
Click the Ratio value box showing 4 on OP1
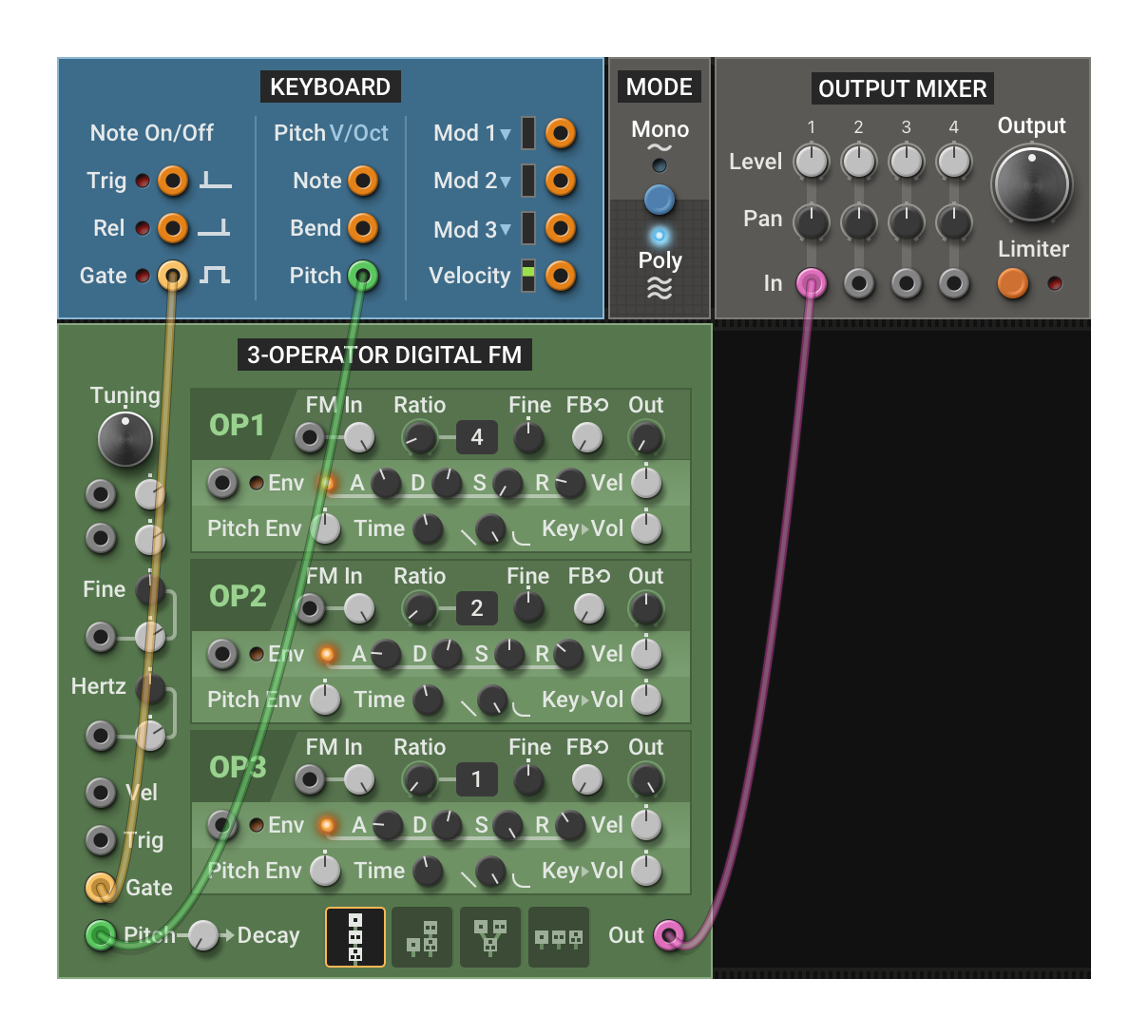pos(475,437)
